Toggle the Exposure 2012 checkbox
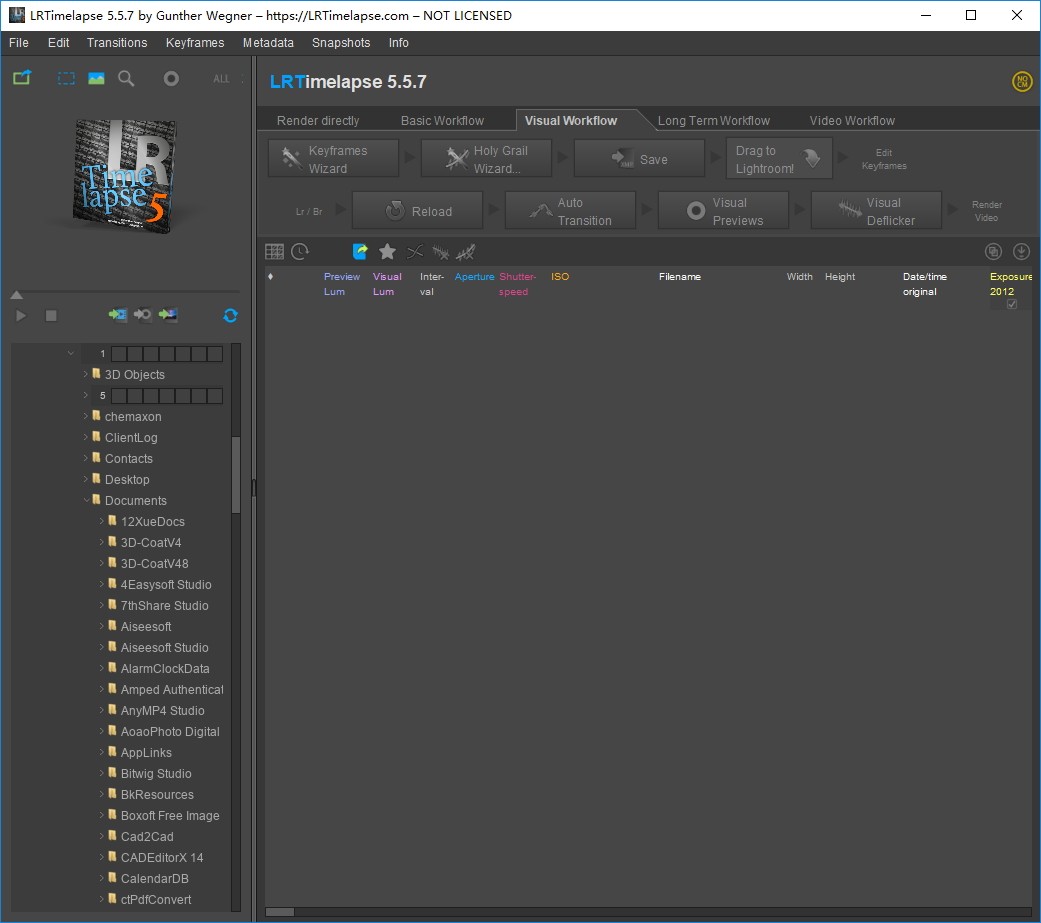 tap(1011, 304)
